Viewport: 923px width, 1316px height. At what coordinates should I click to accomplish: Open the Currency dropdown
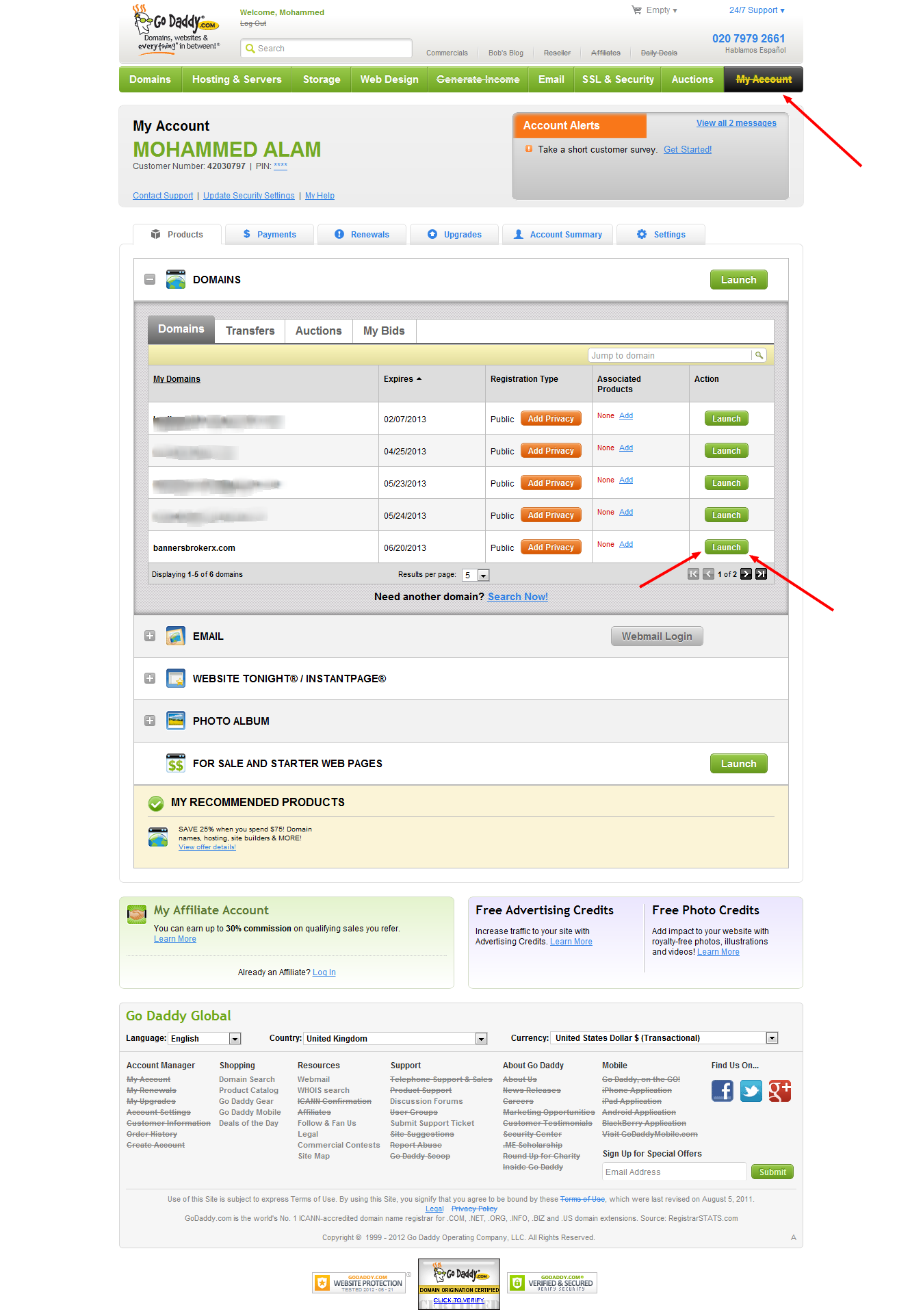point(665,1038)
